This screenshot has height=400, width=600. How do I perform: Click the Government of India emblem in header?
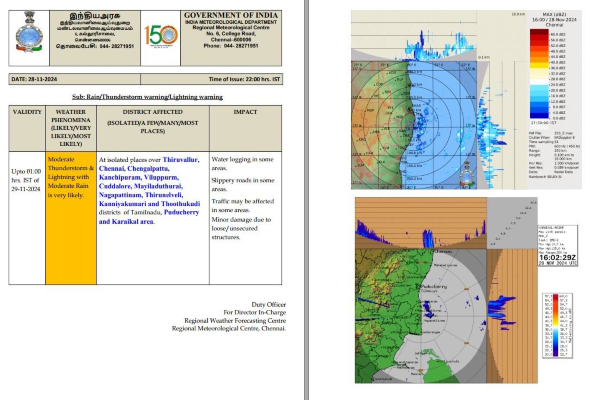(x=29, y=32)
